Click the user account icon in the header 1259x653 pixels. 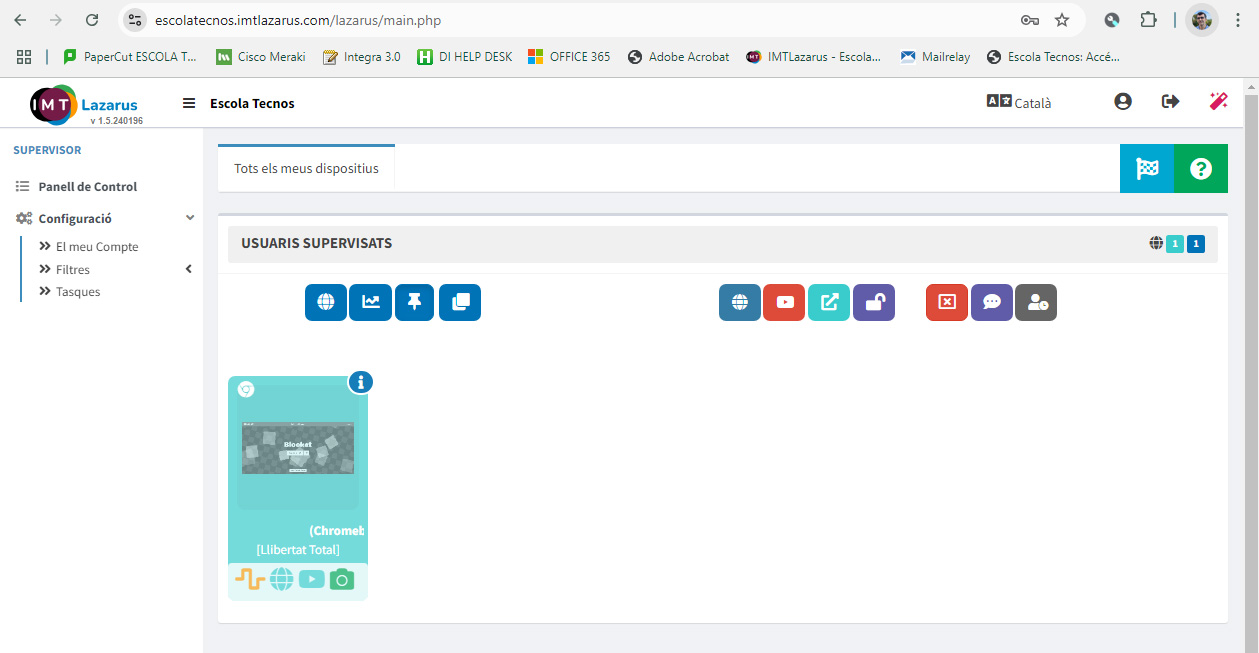[1123, 101]
